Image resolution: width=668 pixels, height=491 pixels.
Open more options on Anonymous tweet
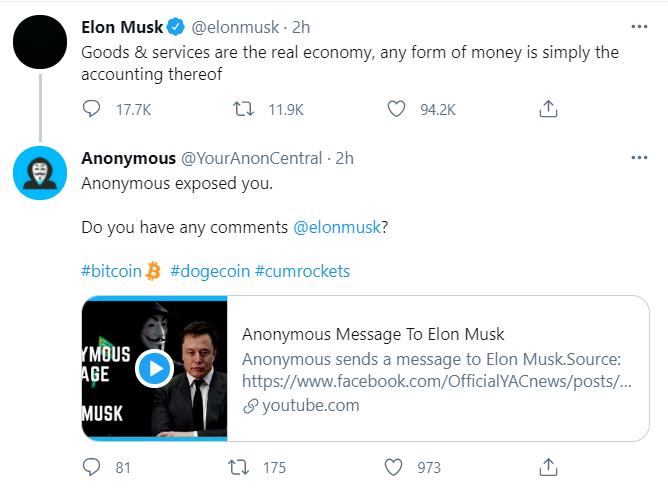(638, 158)
